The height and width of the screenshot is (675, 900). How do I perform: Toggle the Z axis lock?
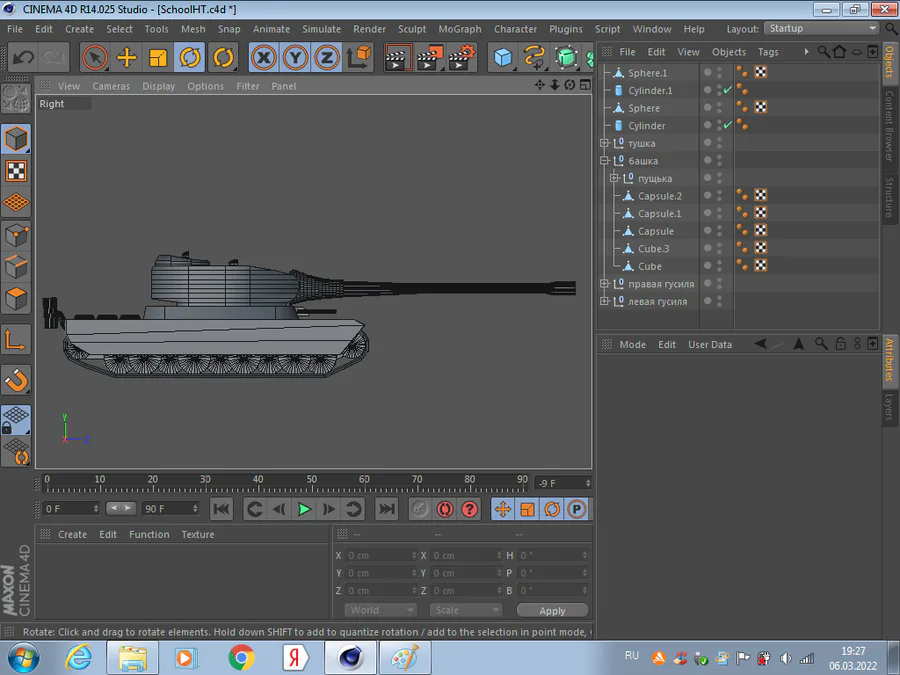(x=326, y=58)
